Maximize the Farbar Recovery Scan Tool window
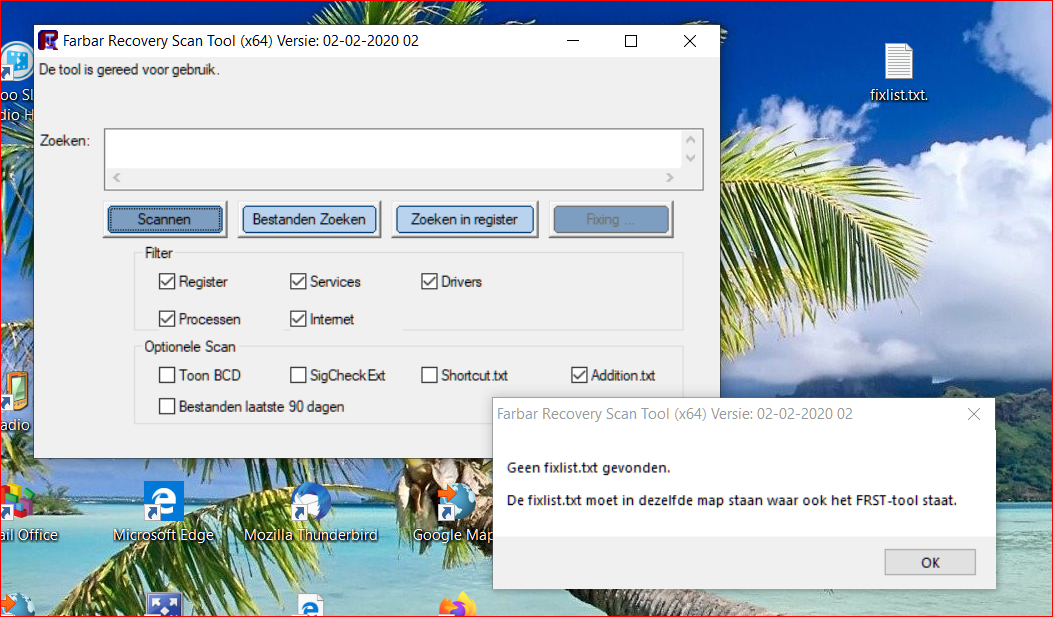The image size is (1053, 617). [x=631, y=41]
